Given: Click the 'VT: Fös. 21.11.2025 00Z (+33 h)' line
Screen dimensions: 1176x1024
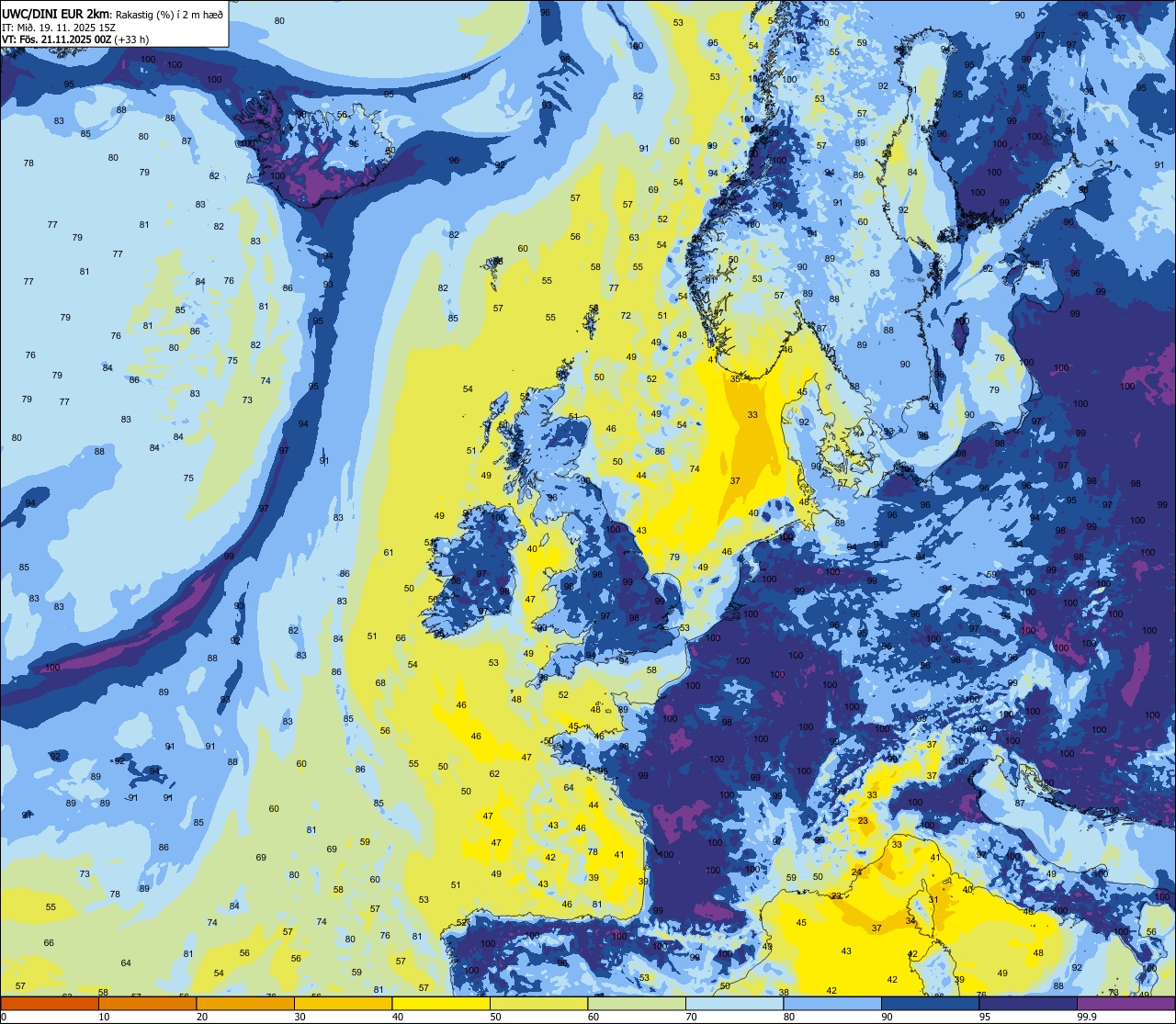Looking at the screenshot, I should point(75,39).
